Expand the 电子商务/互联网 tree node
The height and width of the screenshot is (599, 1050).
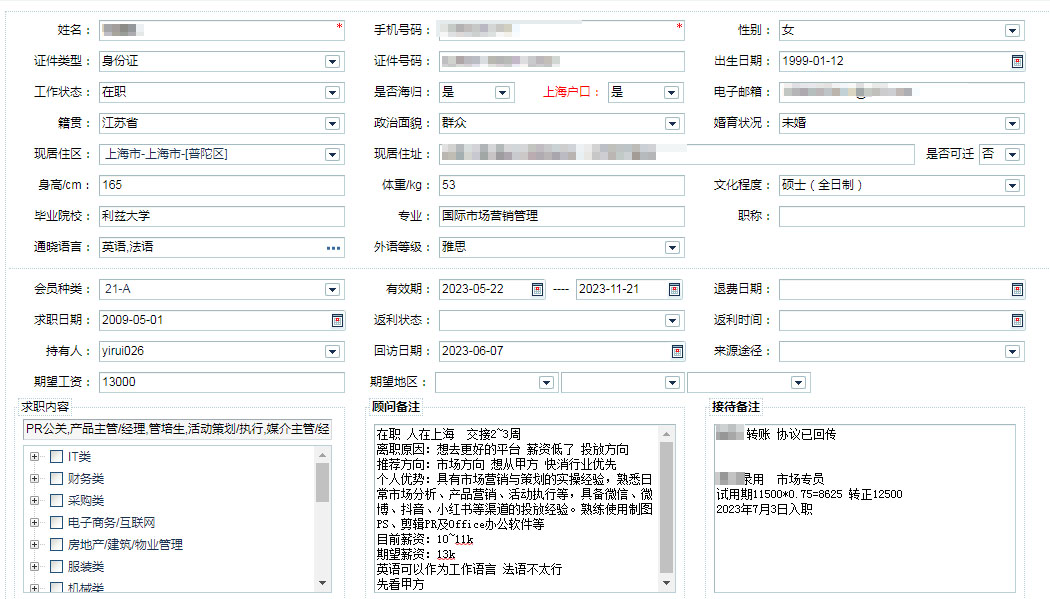[34, 523]
